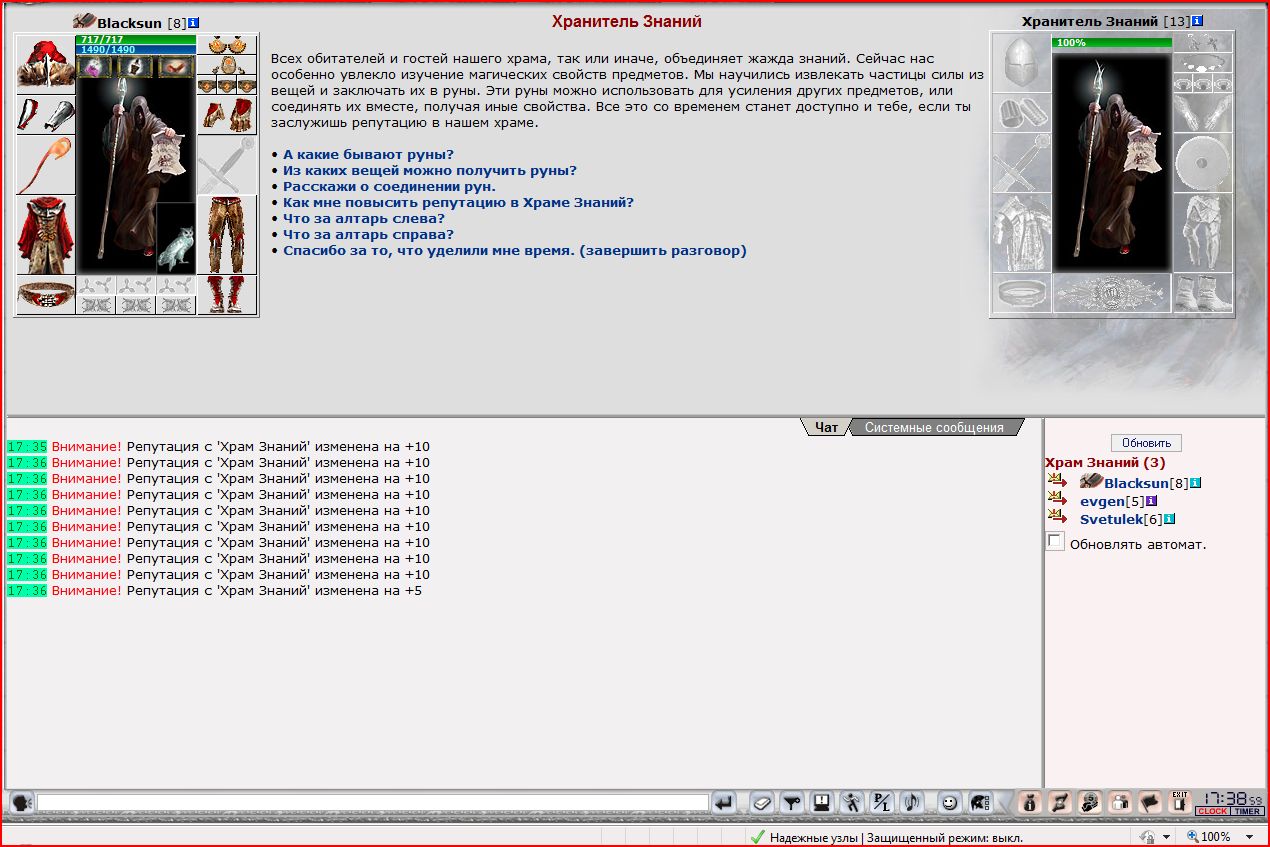Click private message arrow next to Svetulek
Image resolution: width=1270 pixels, height=847 pixels.
(x=1057, y=517)
